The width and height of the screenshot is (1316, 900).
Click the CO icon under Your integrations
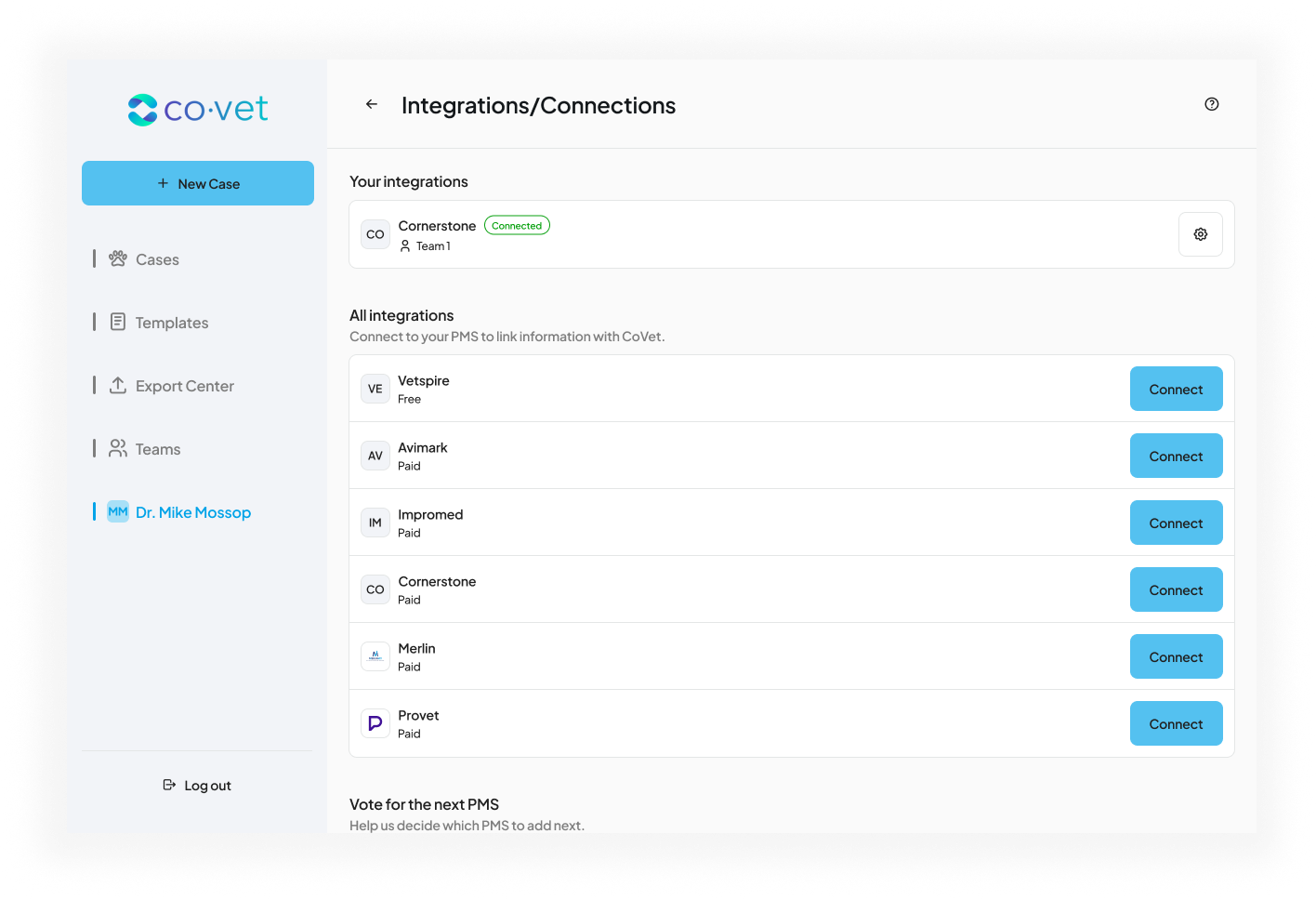[375, 234]
